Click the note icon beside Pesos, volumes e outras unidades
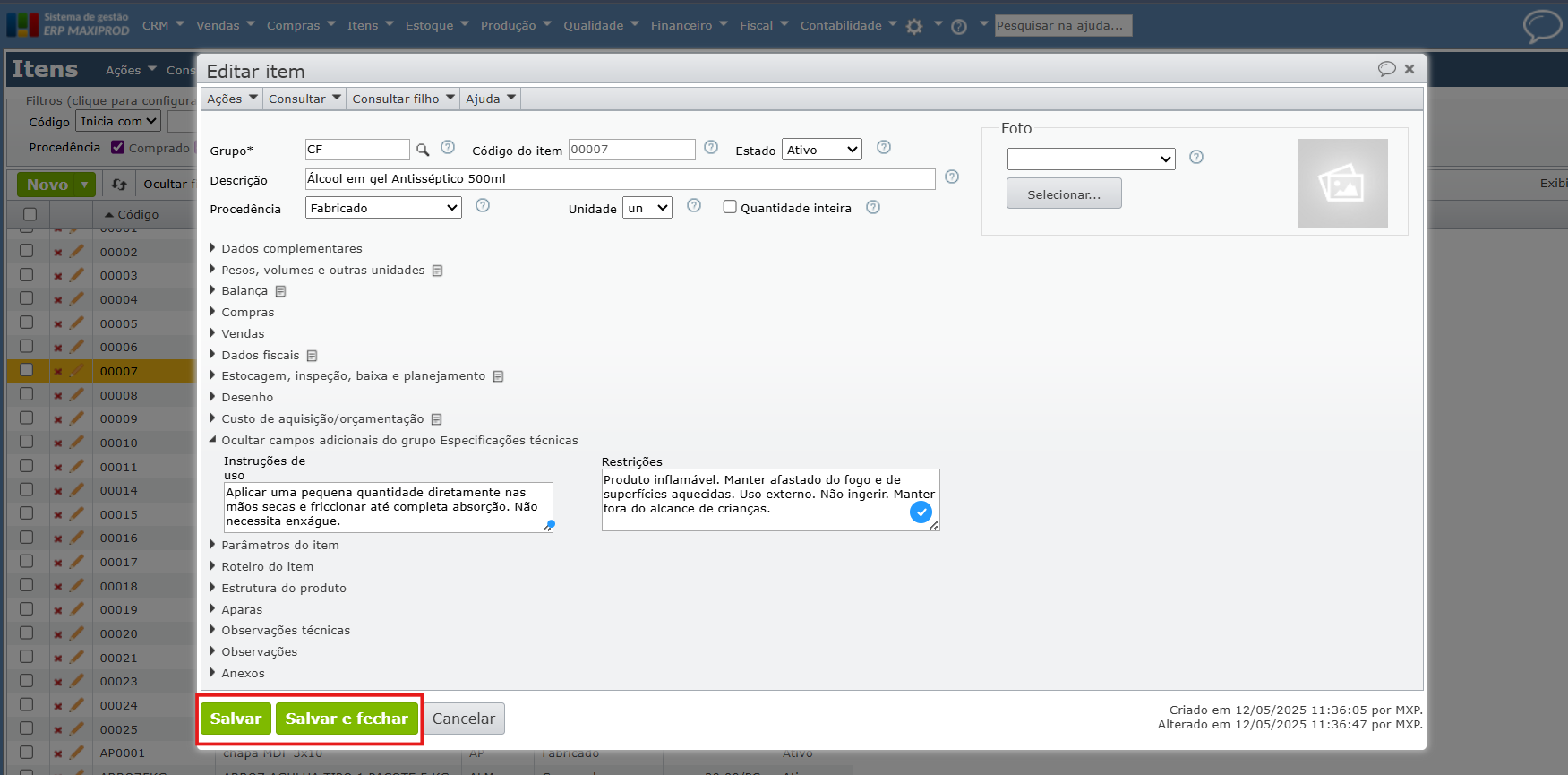This screenshot has width=1568, height=775. coord(438,271)
